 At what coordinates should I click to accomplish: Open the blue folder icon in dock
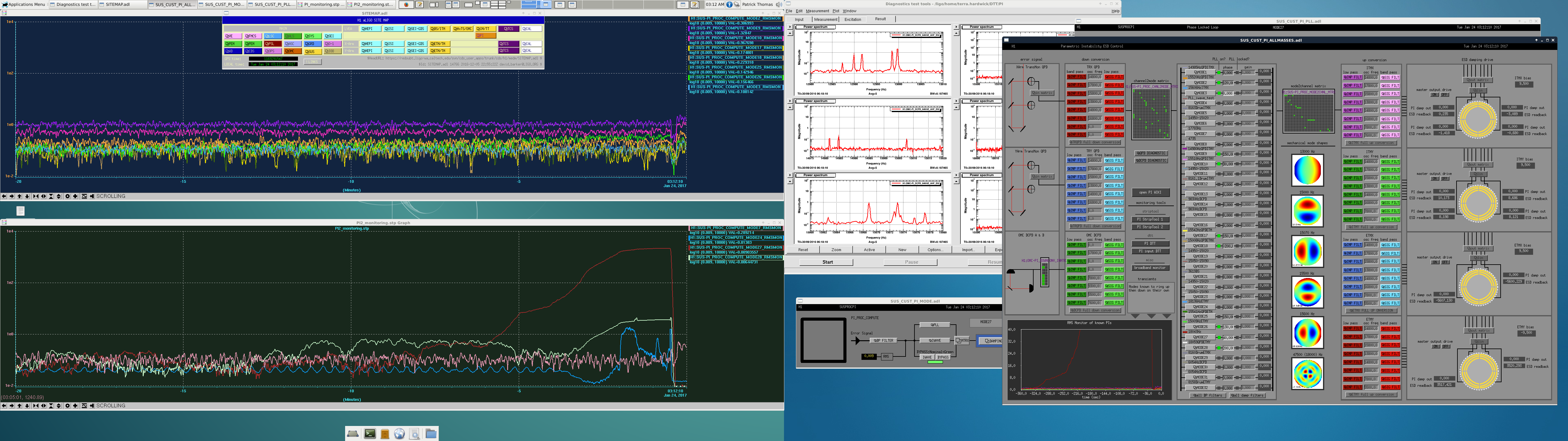(431, 434)
